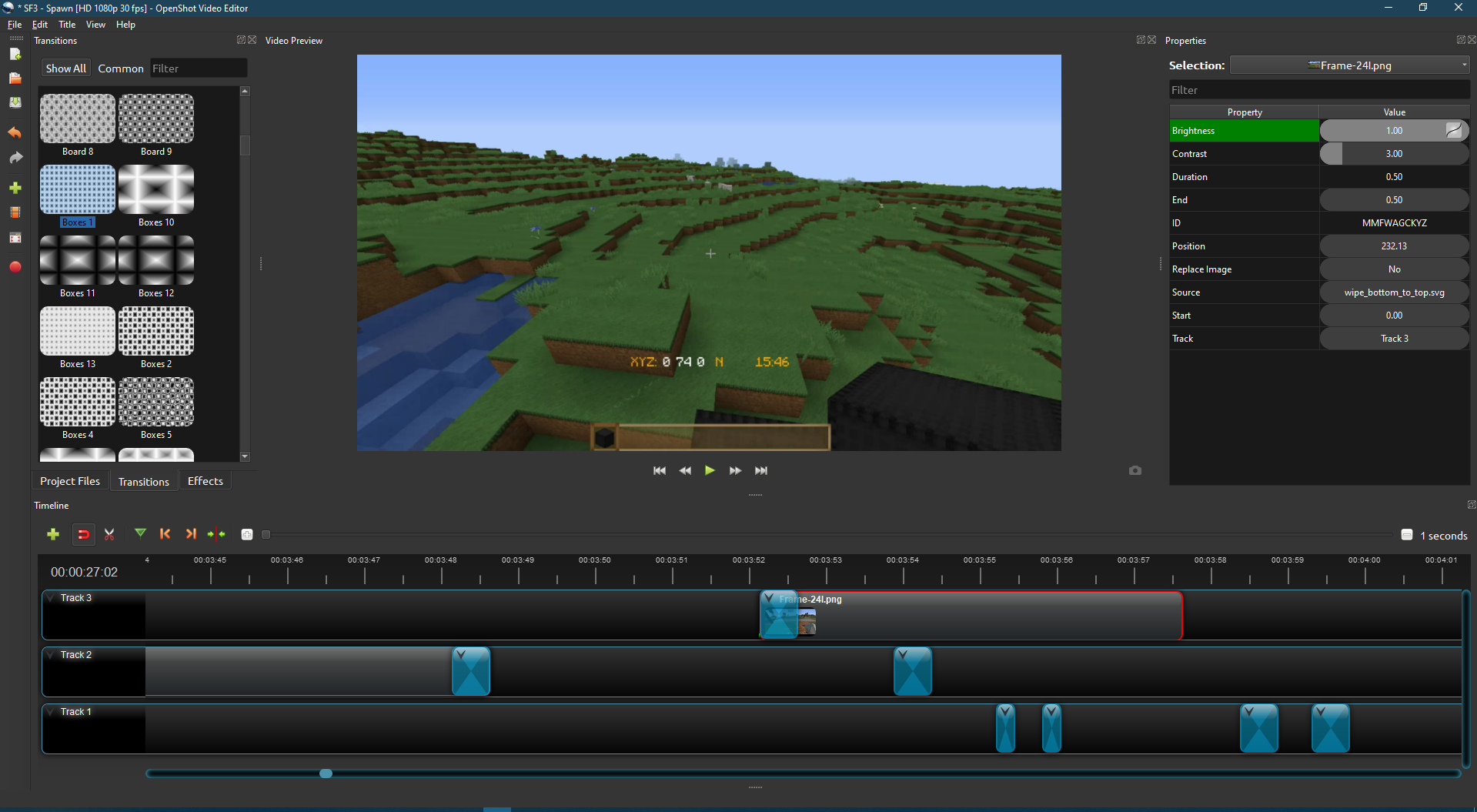Viewport: 1477px width, 812px height.
Task: Click the jump to end playback button
Action: [x=761, y=470]
